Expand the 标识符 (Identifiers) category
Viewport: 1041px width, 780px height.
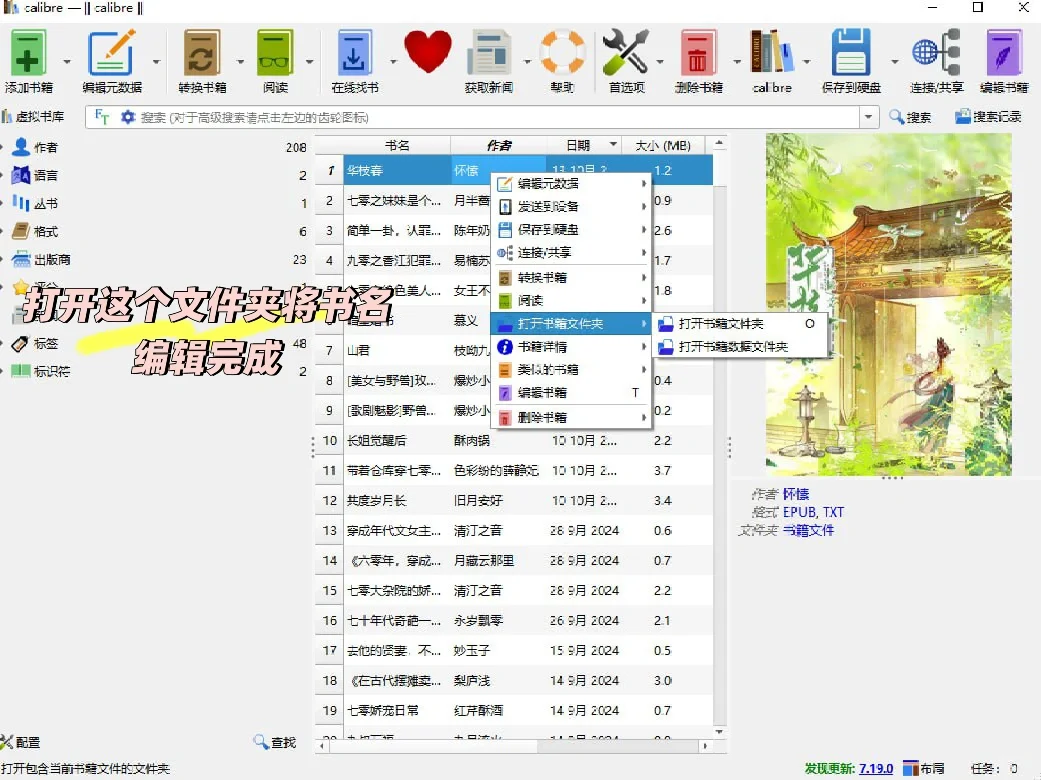[3, 371]
